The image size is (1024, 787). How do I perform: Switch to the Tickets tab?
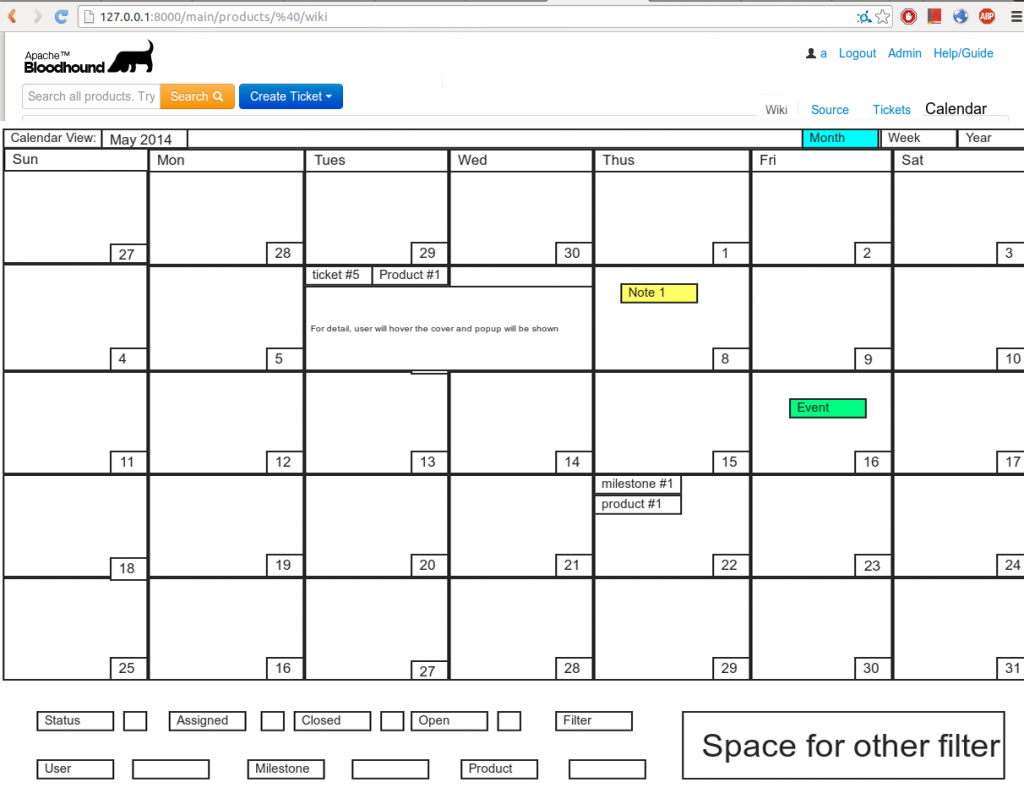point(891,110)
